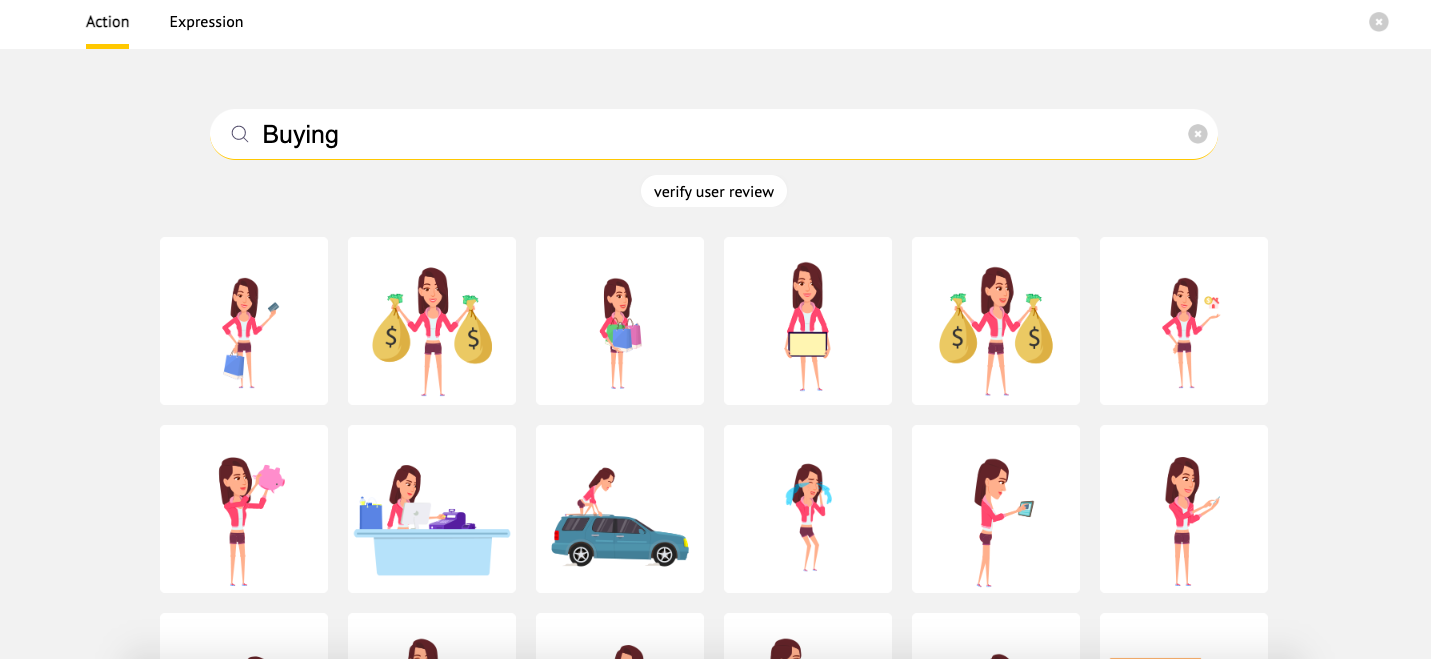This screenshot has height=659, width=1431.
Task: Pick character carrying colorful shopping bags
Action: (x=620, y=321)
